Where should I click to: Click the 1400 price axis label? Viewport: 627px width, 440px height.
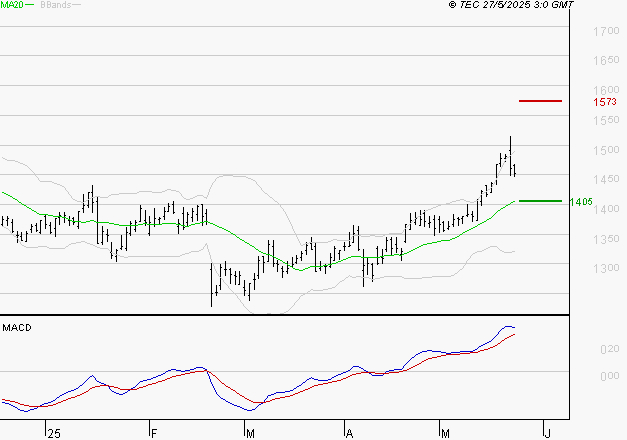coord(606,209)
